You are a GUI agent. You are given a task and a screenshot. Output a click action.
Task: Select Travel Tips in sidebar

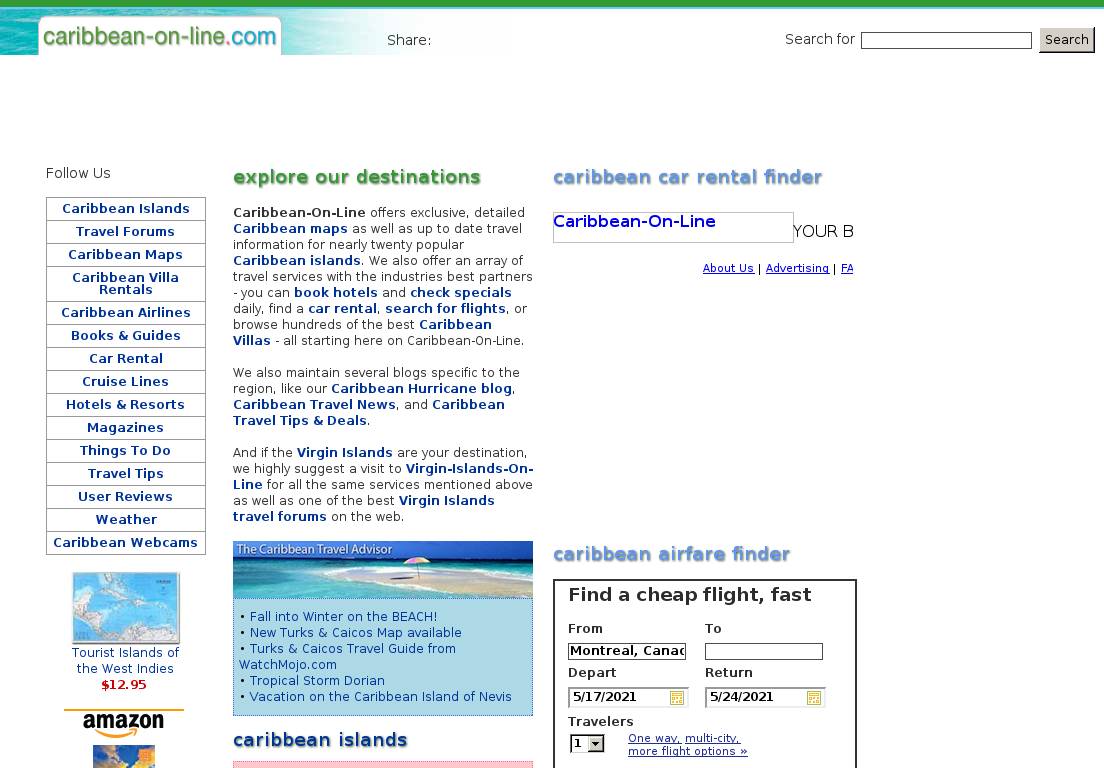click(x=126, y=474)
